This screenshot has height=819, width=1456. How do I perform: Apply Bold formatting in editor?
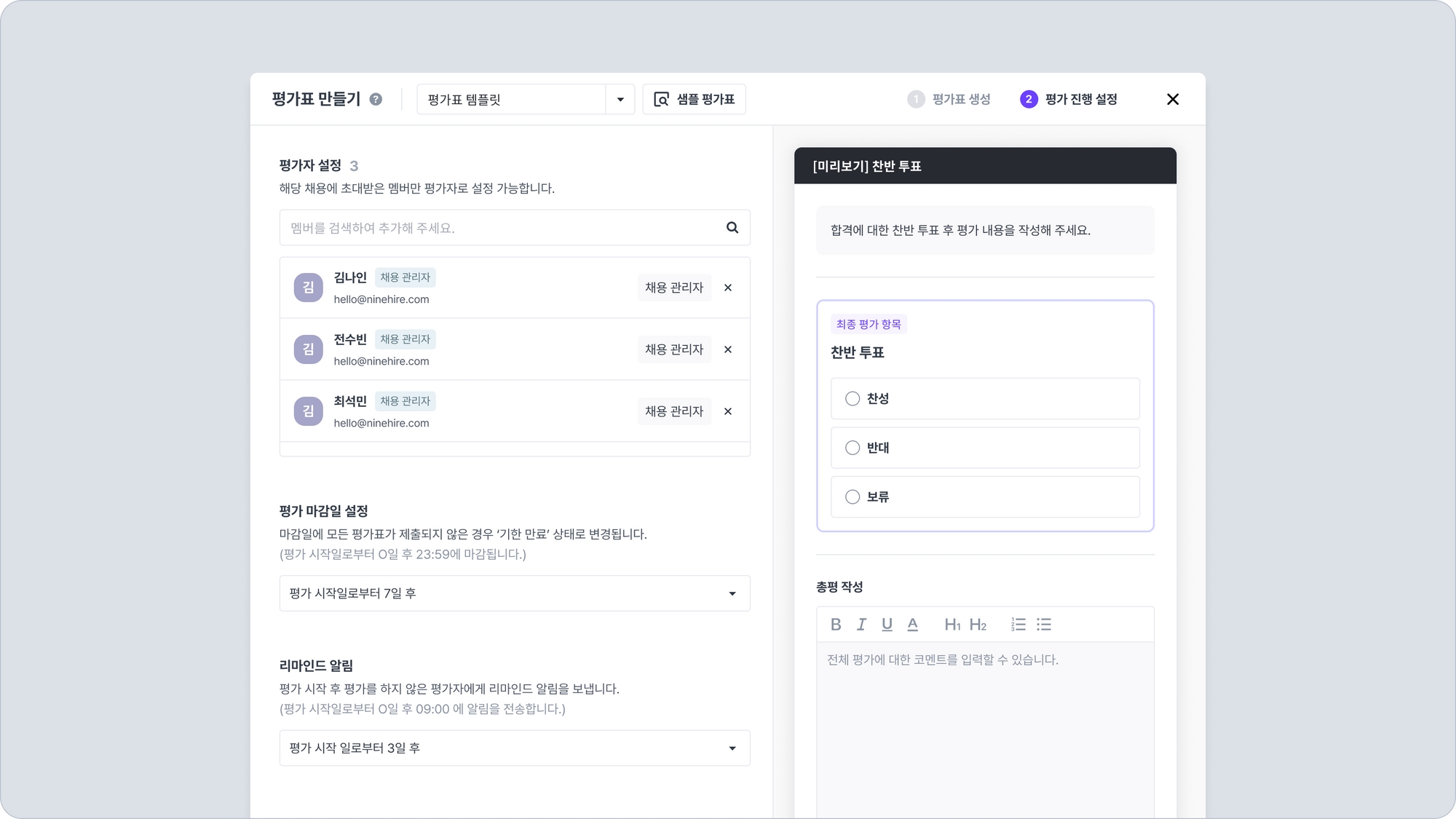pyautogui.click(x=836, y=625)
